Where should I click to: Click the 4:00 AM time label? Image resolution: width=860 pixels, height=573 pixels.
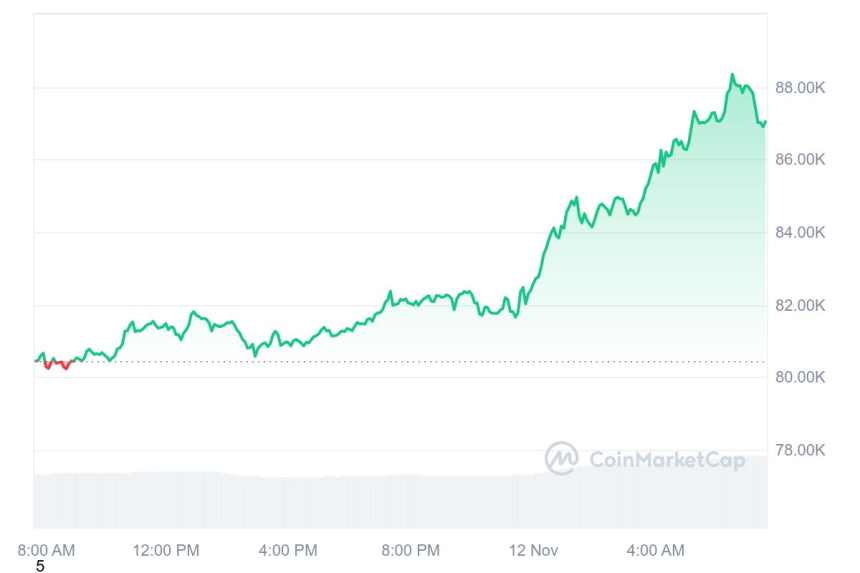tap(656, 550)
